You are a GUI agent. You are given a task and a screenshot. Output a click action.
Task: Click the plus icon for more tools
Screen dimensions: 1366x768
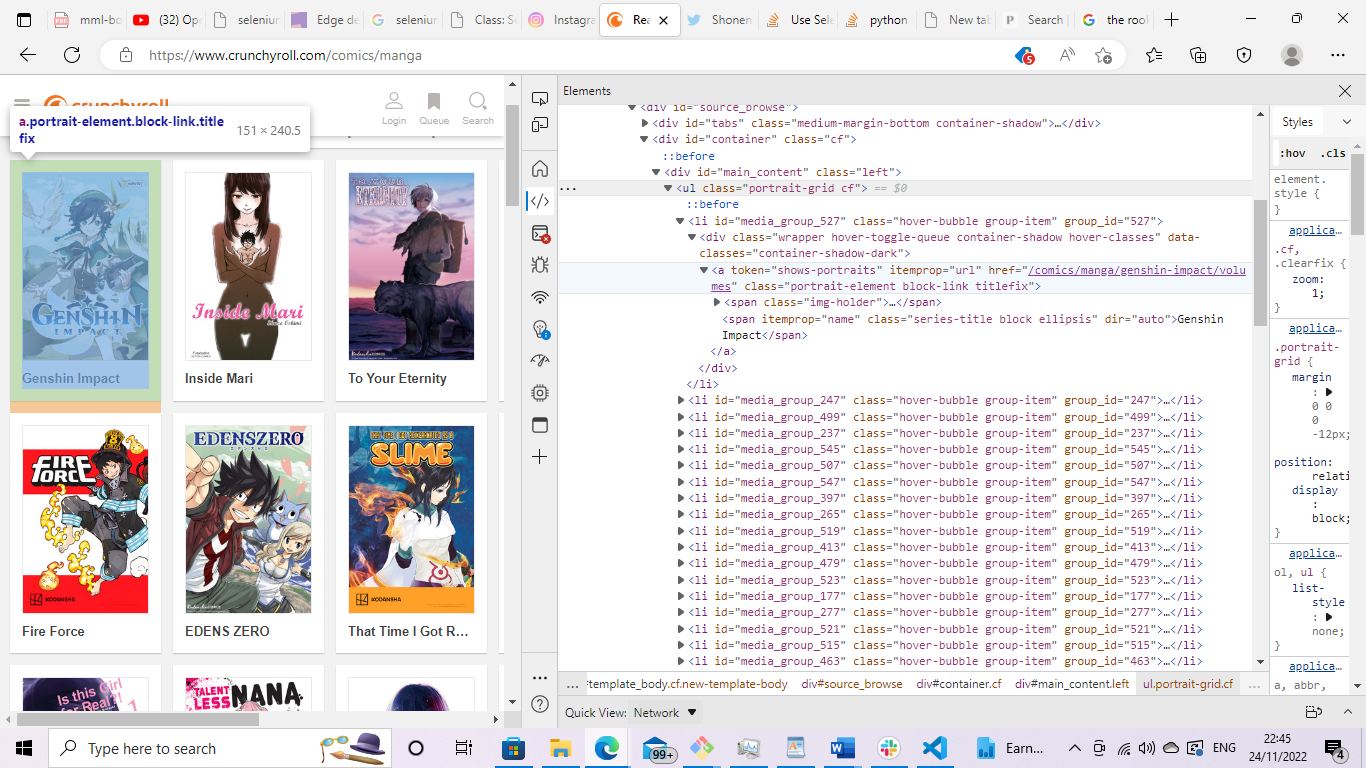coord(540,457)
